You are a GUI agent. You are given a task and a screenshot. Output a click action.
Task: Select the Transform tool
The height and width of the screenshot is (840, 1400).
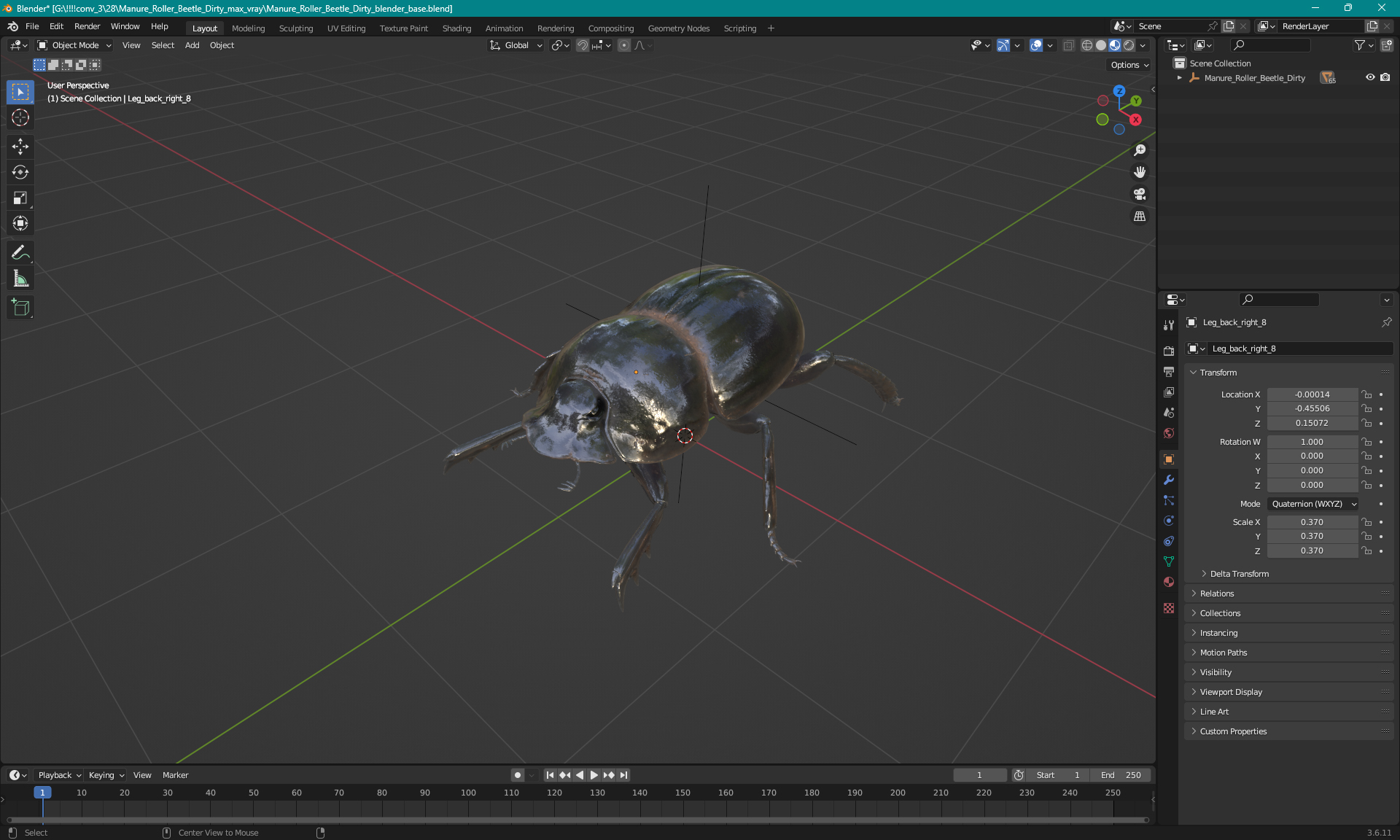pyautogui.click(x=20, y=223)
